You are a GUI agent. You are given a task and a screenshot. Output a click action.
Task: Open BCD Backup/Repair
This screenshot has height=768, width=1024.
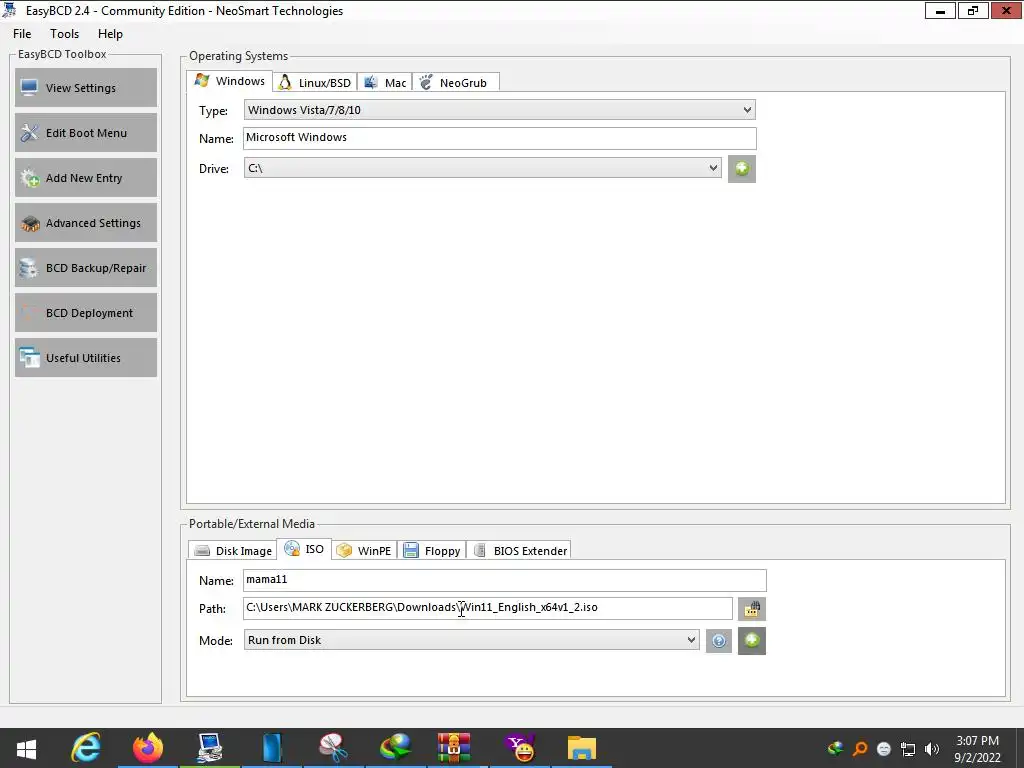pos(86,268)
